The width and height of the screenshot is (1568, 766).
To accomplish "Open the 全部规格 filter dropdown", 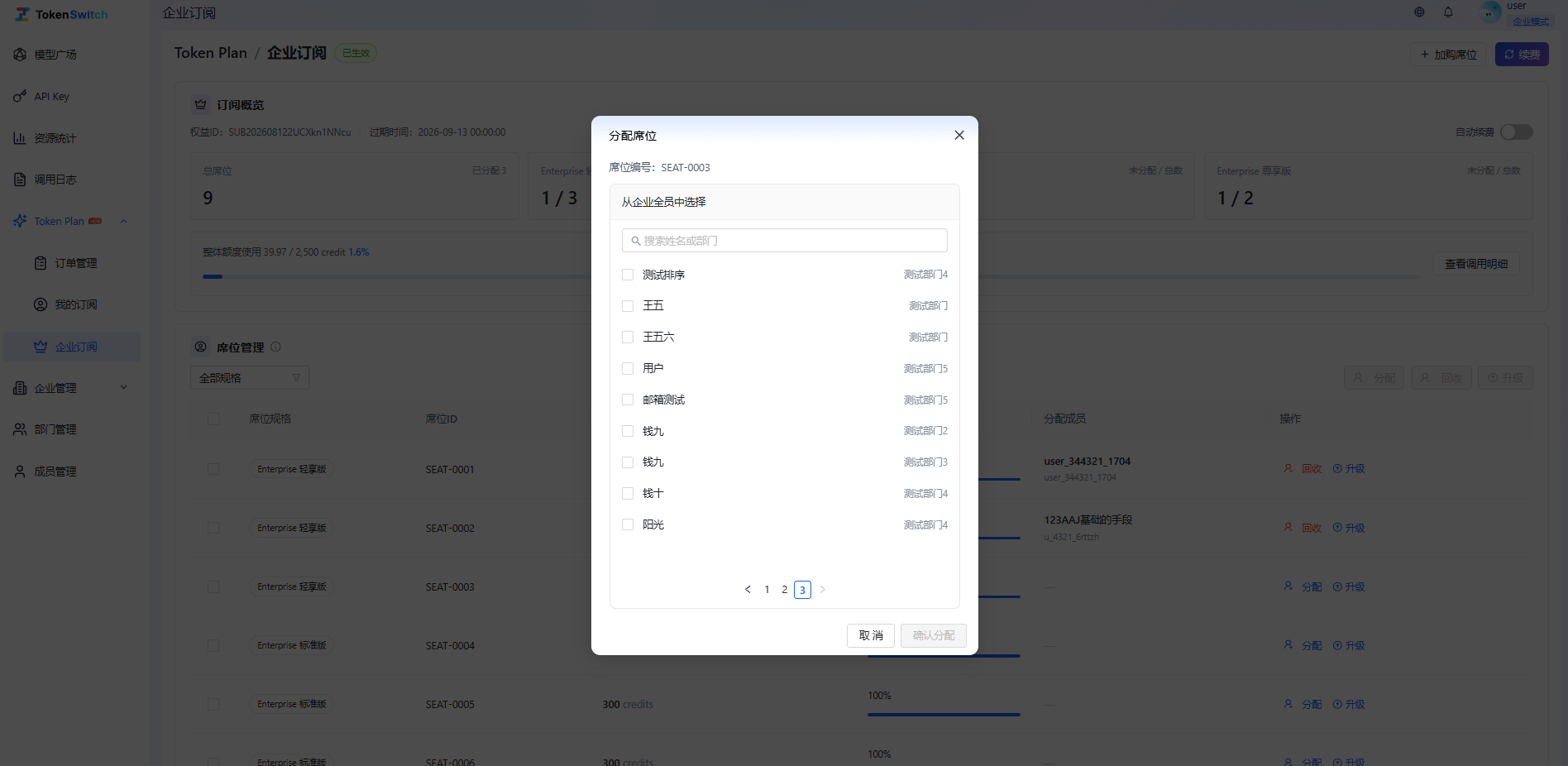I will coord(250,378).
